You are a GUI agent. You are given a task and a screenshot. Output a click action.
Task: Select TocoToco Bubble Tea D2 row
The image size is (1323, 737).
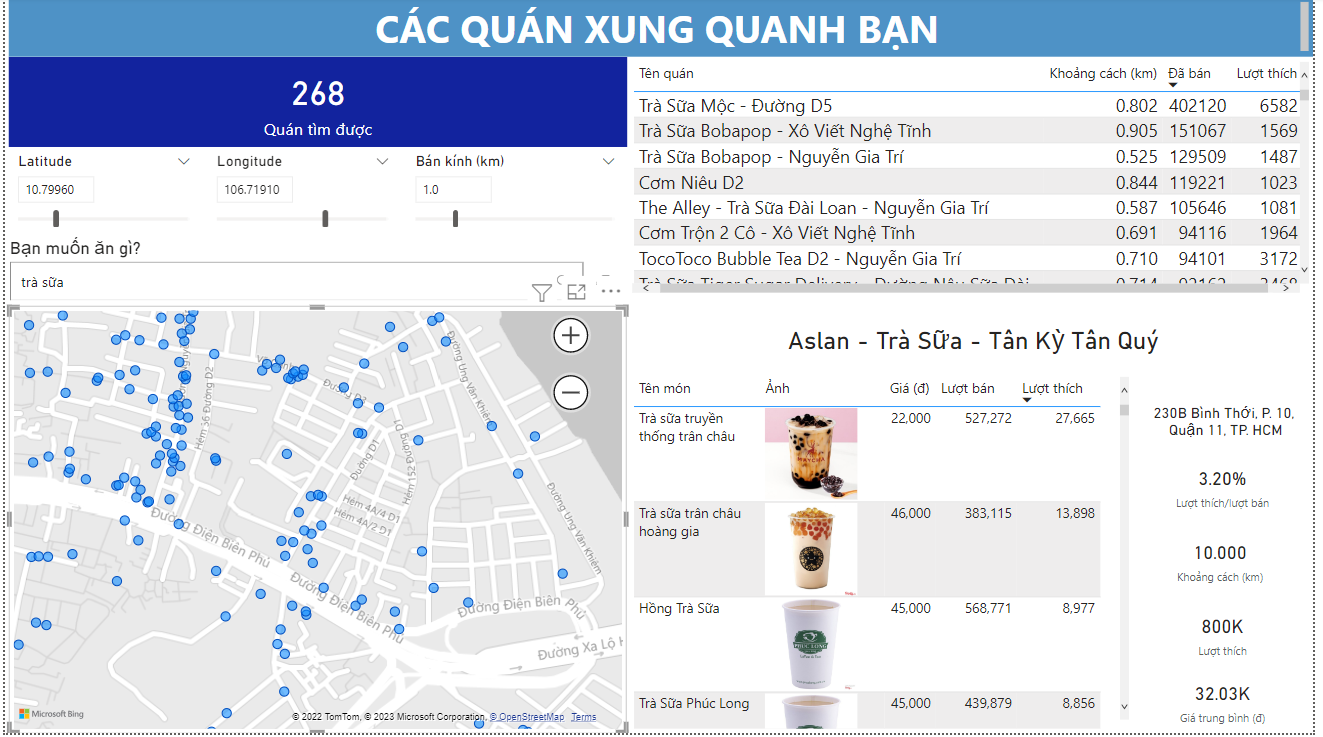(x=966, y=259)
